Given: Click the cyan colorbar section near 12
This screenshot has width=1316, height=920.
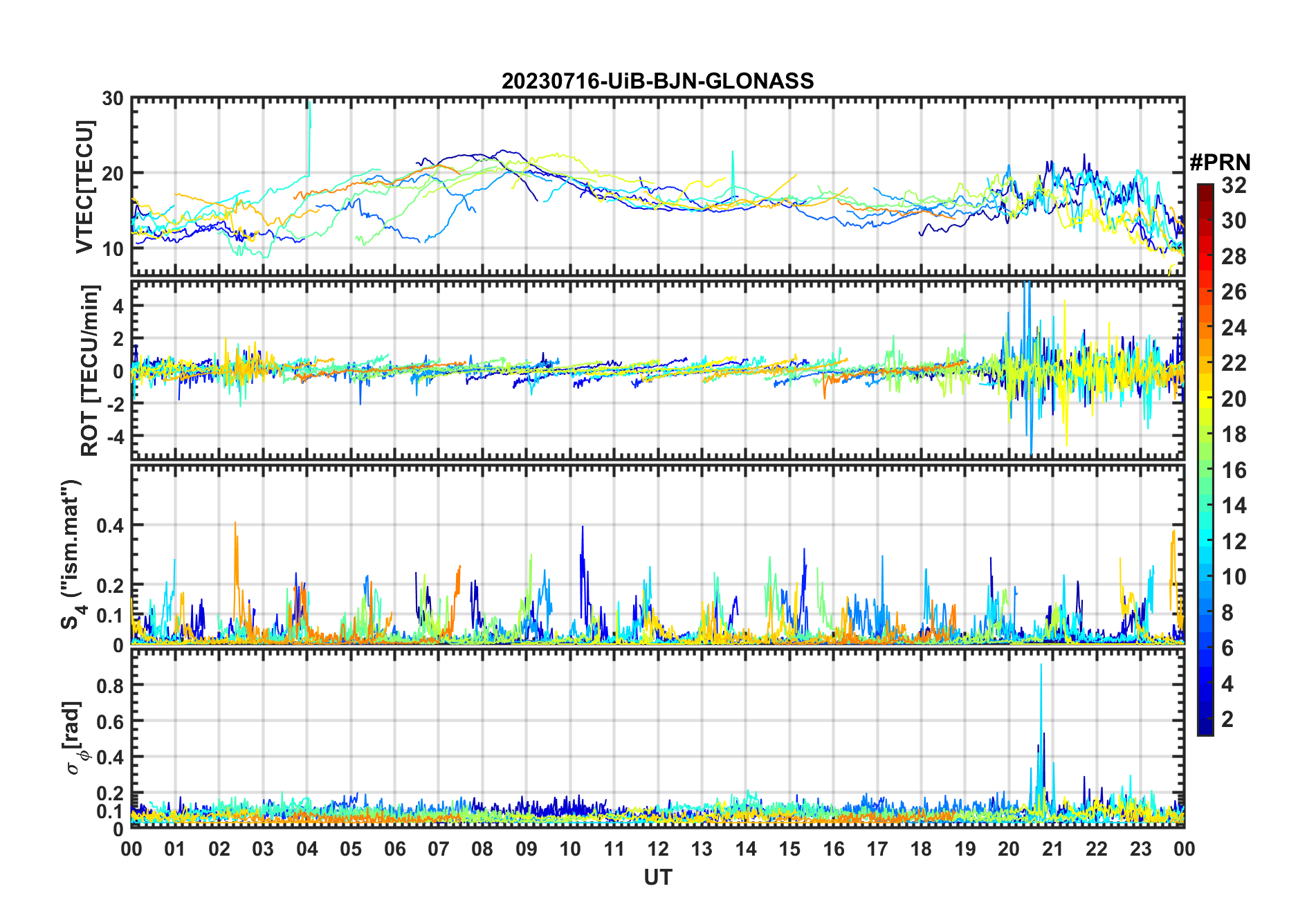Looking at the screenshot, I should tap(1205, 542).
